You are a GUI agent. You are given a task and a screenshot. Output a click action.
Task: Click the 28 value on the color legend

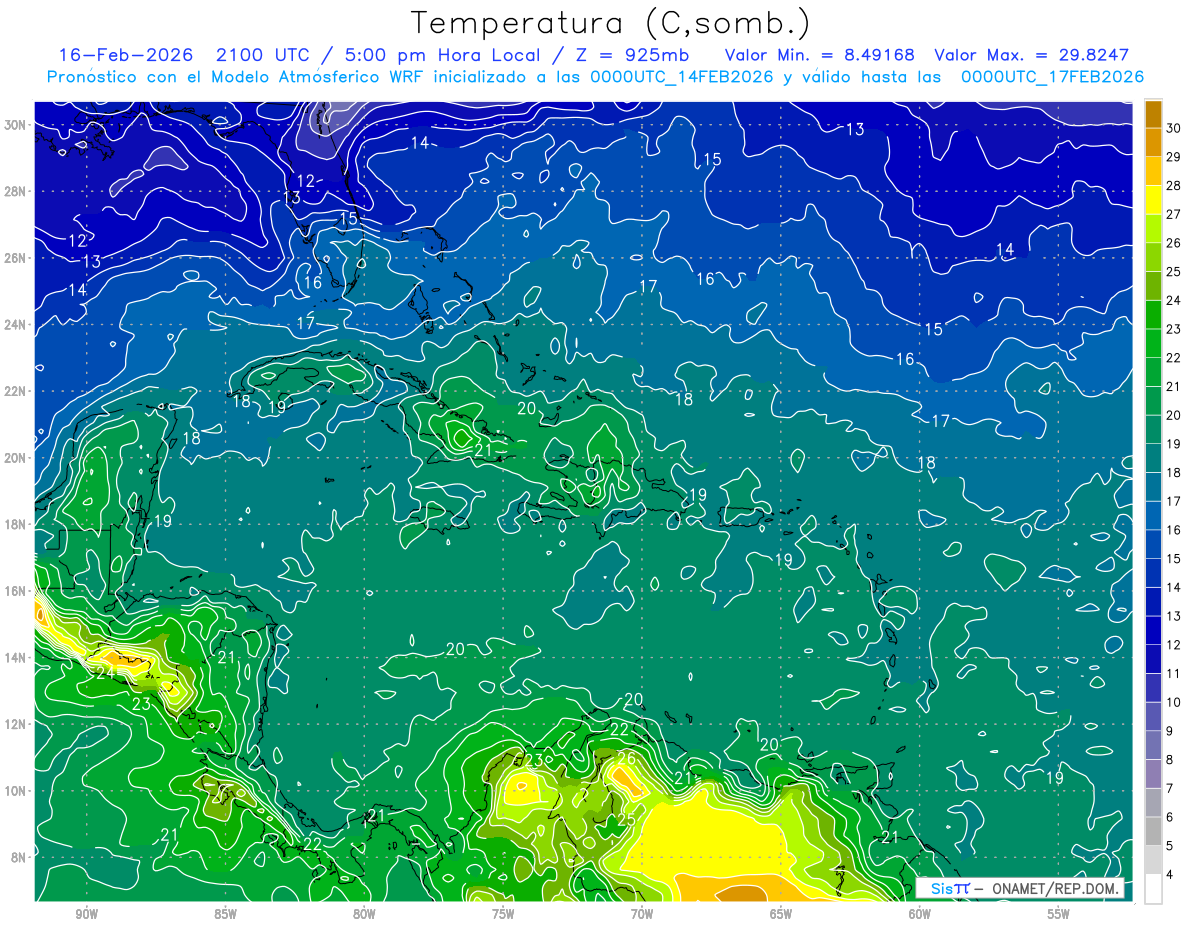(x=1174, y=185)
